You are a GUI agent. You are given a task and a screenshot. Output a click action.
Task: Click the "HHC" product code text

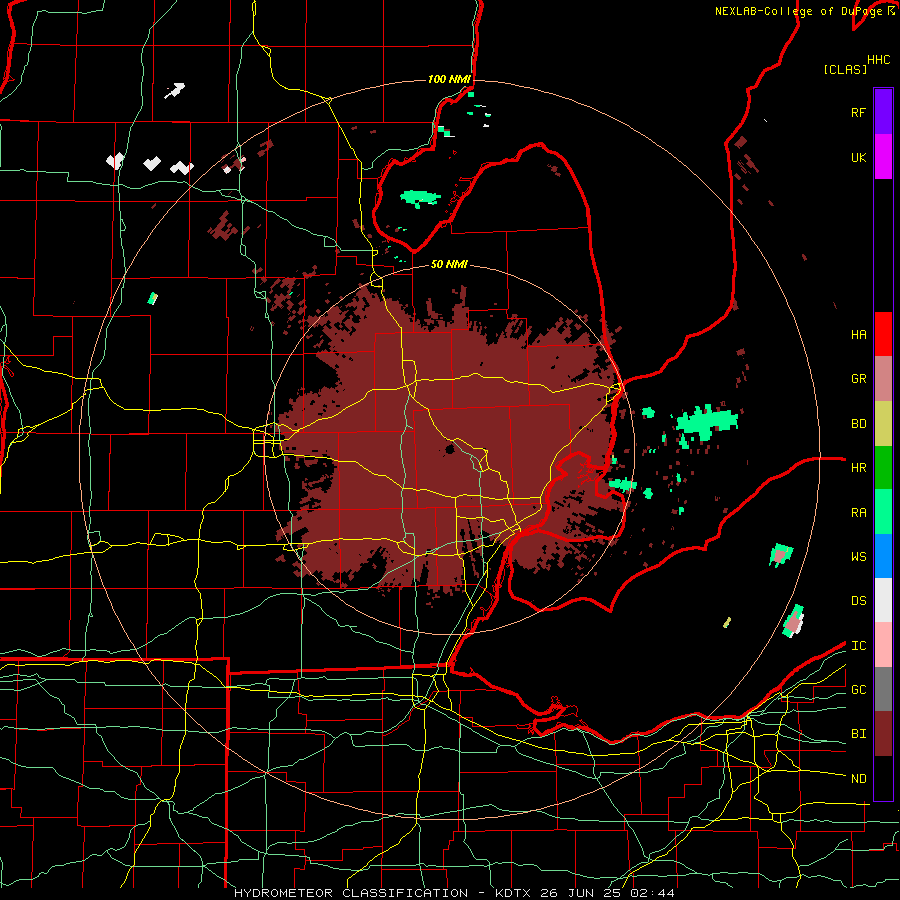(x=878, y=60)
